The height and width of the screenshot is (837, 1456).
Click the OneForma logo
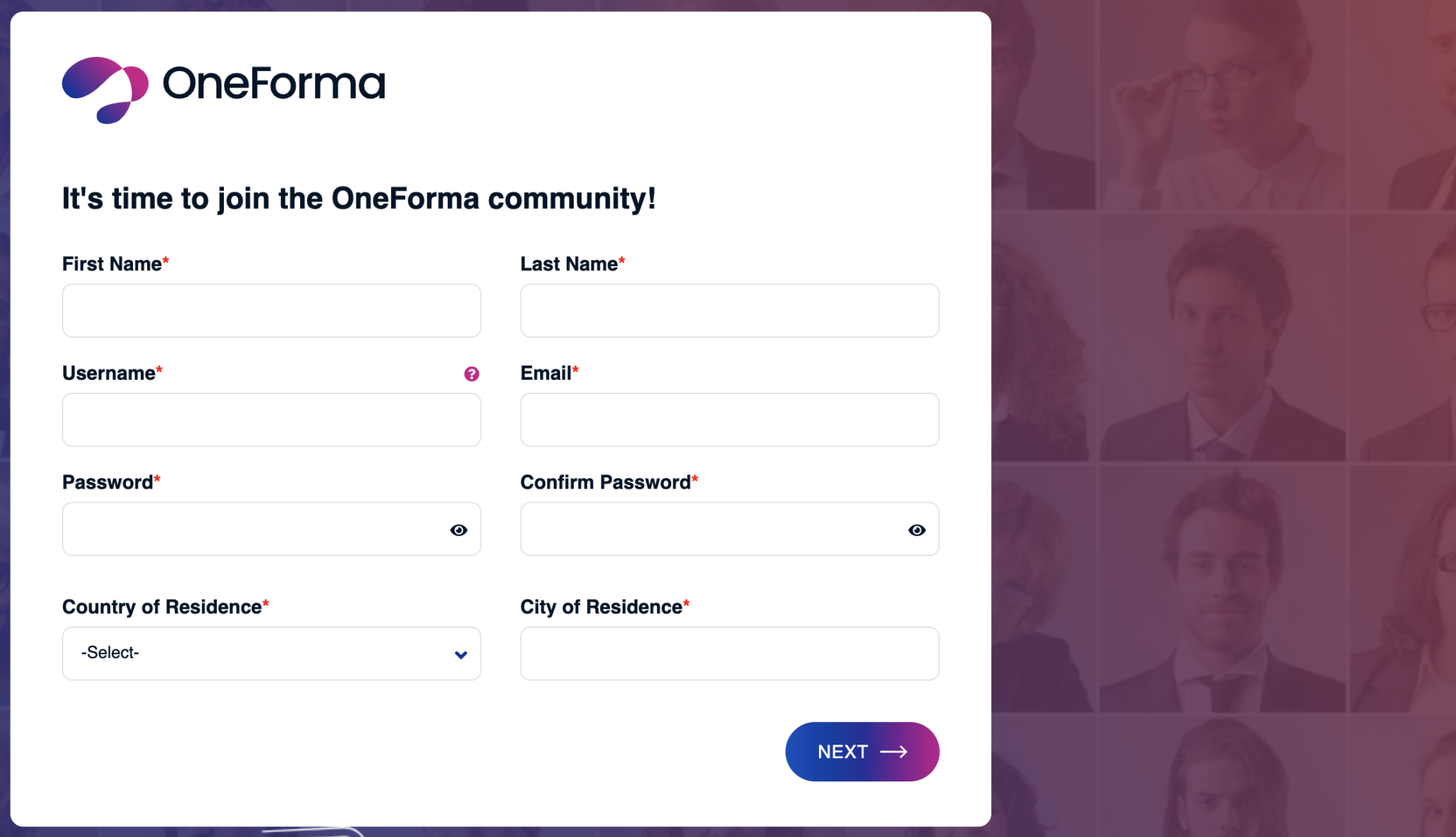pos(223,85)
